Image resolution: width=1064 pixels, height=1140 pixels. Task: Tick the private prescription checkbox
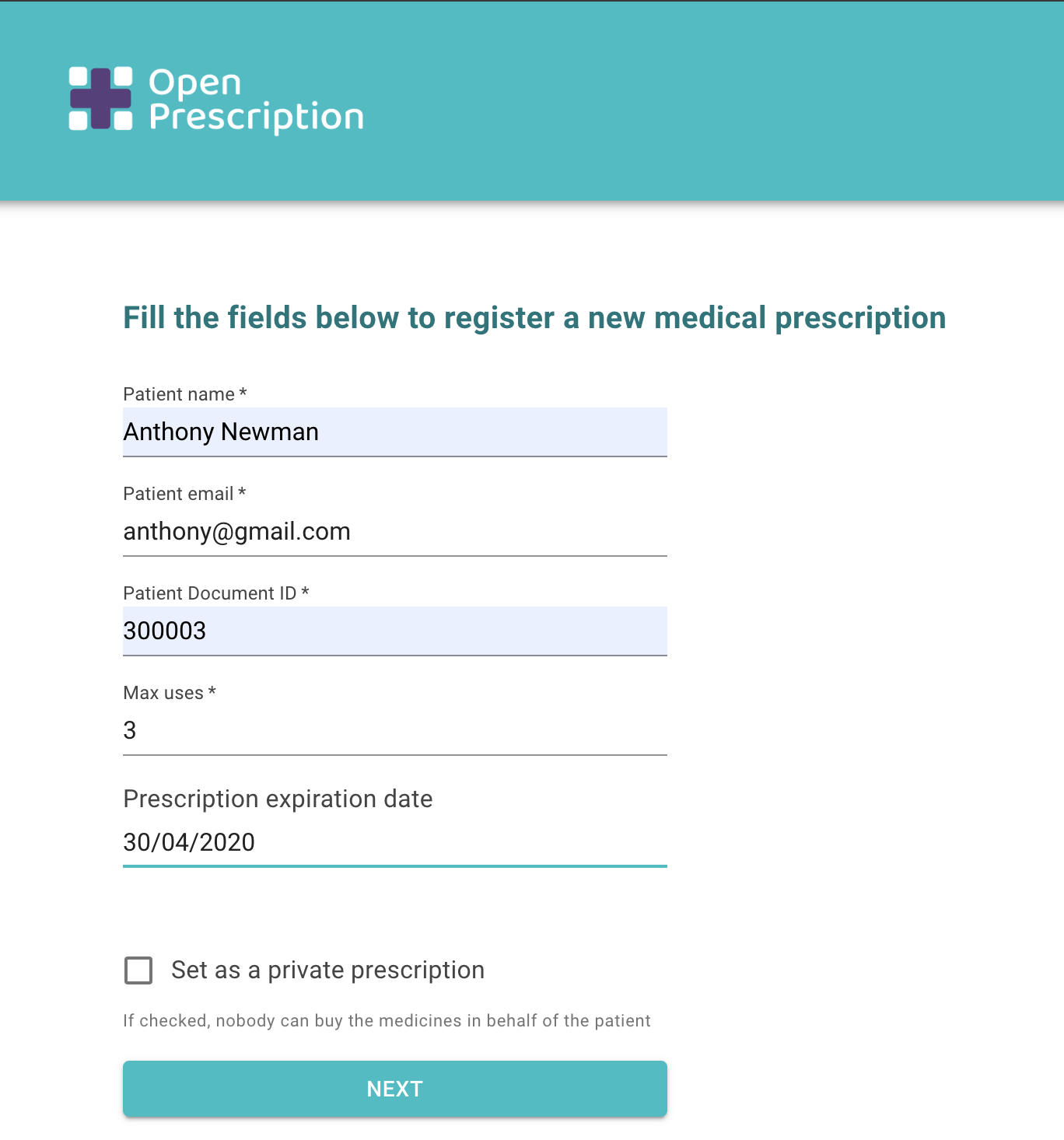click(138, 970)
